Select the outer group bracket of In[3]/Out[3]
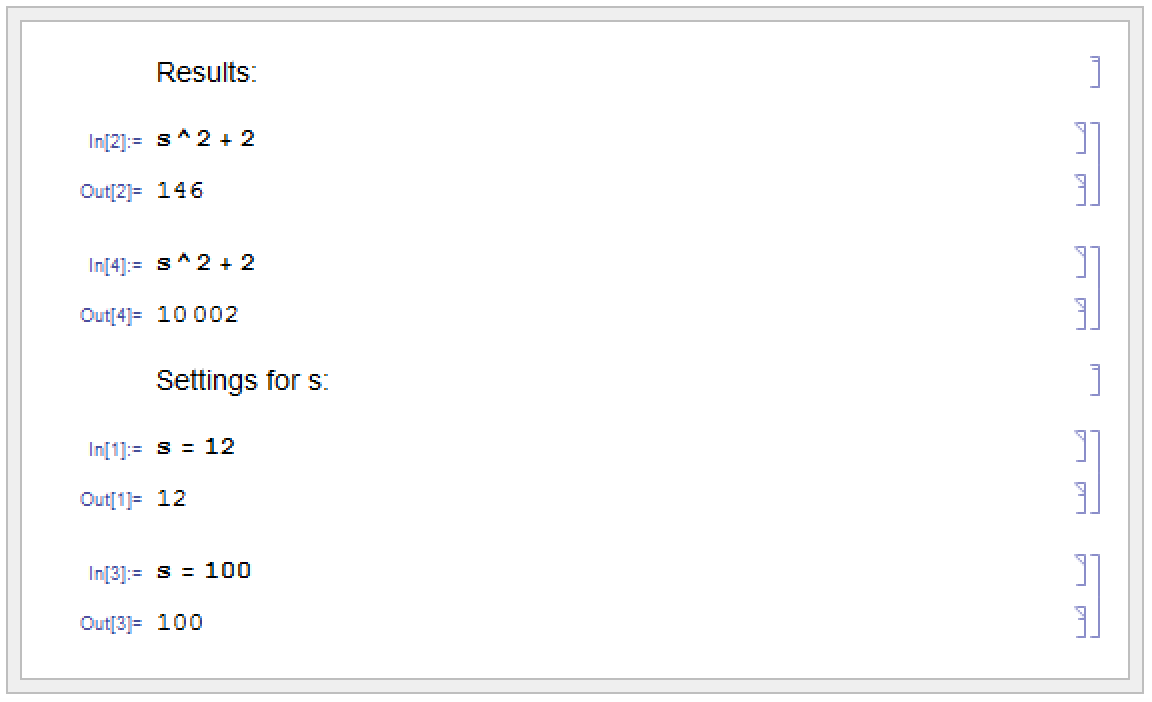This screenshot has height=702, width=1152. click(1095, 596)
